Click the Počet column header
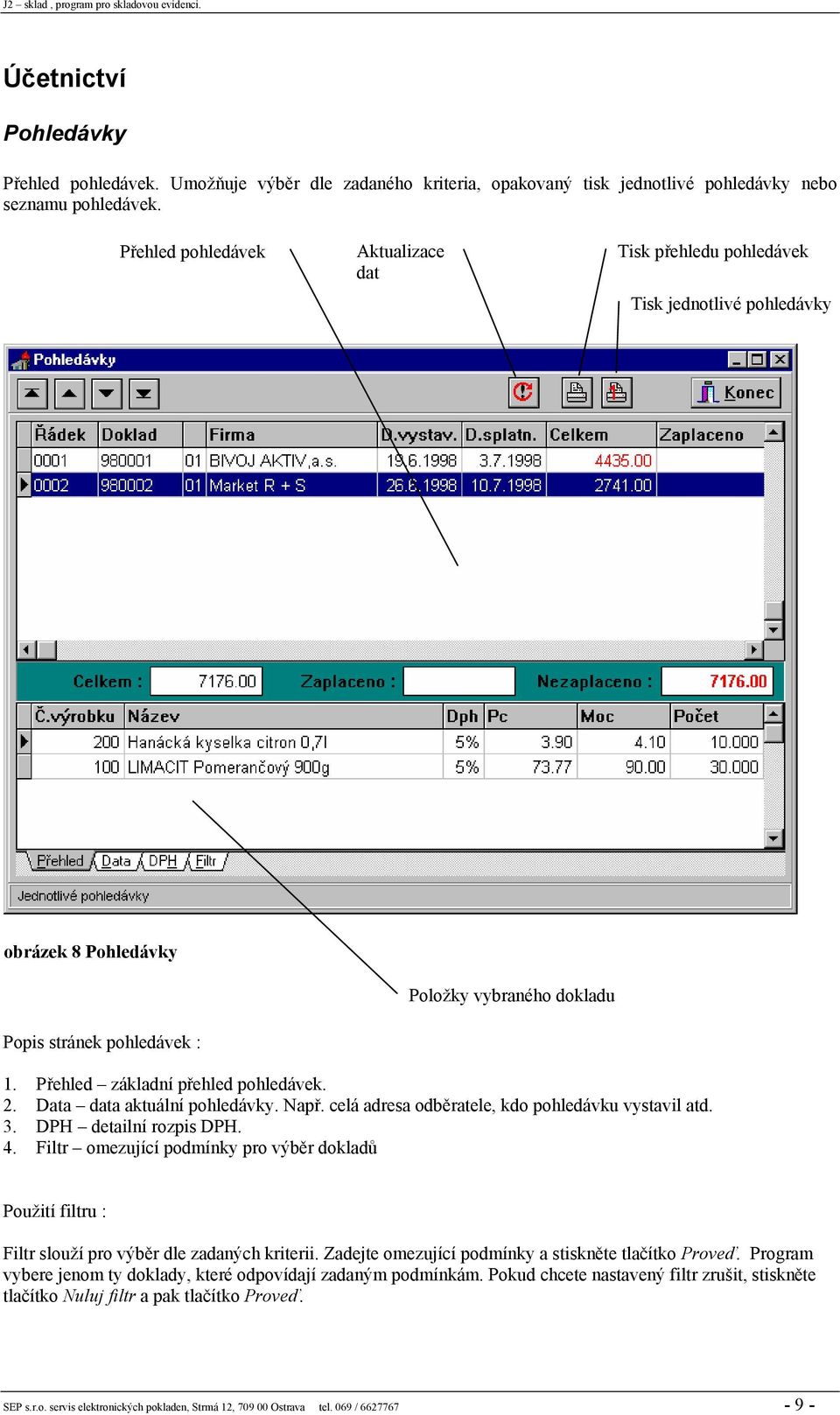840x1415 pixels. (x=717, y=716)
